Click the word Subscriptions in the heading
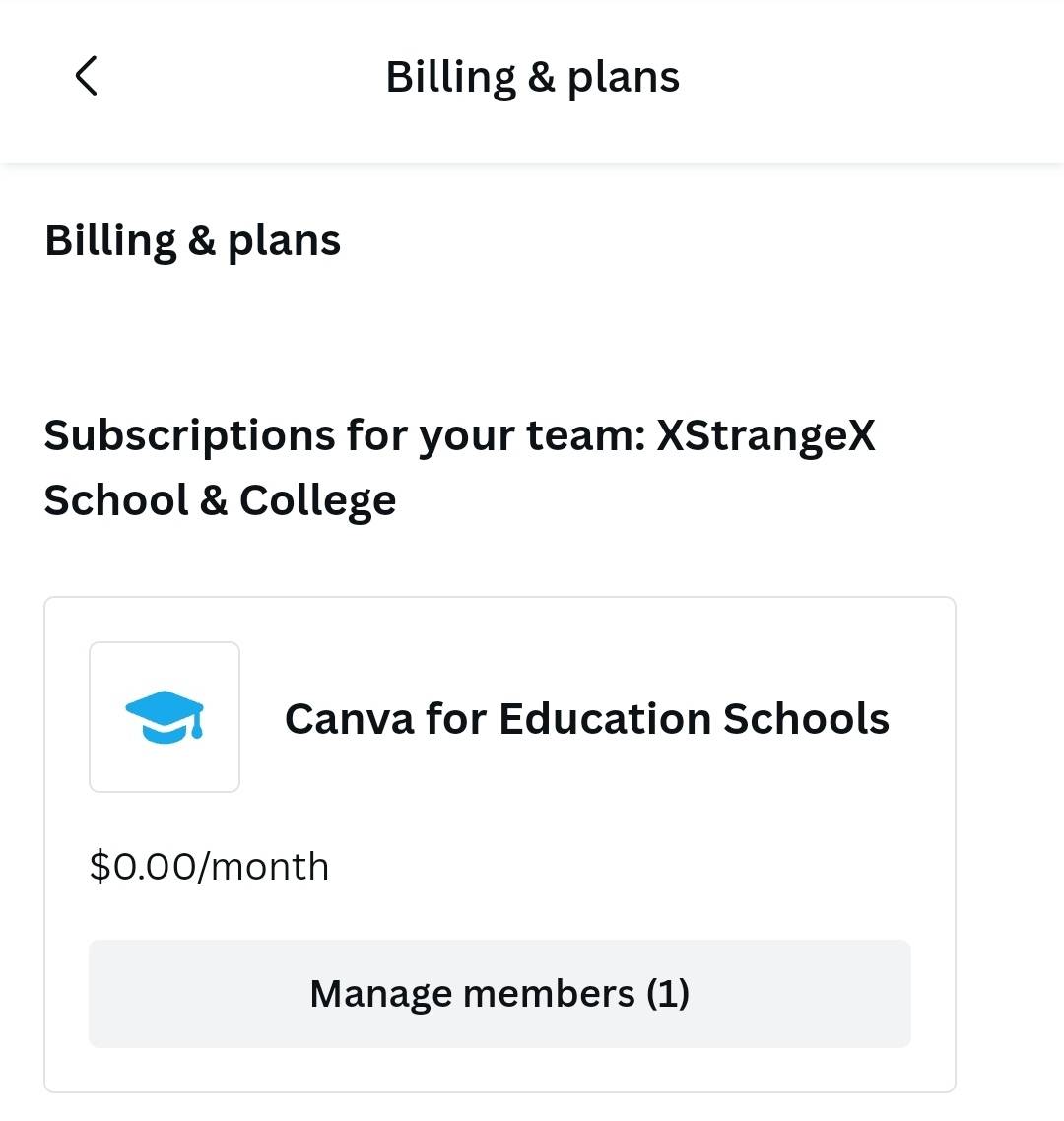 click(189, 435)
